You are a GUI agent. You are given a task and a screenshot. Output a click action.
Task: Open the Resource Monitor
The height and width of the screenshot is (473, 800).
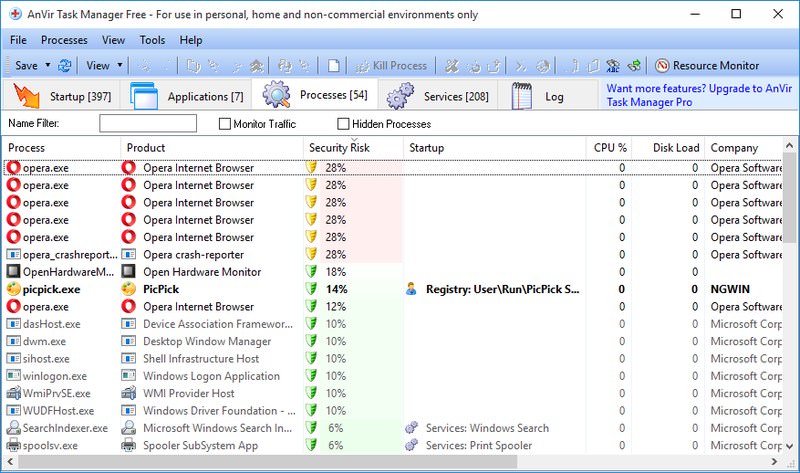(x=707, y=66)
